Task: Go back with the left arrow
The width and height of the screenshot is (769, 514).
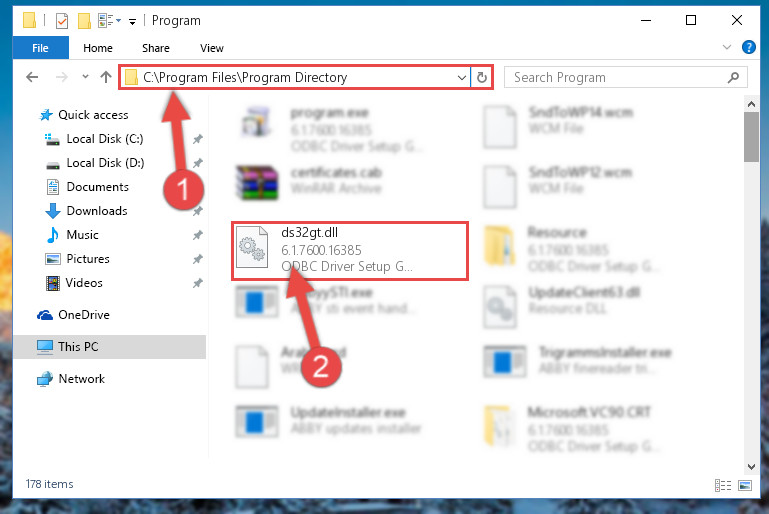Action: (32, 77)
